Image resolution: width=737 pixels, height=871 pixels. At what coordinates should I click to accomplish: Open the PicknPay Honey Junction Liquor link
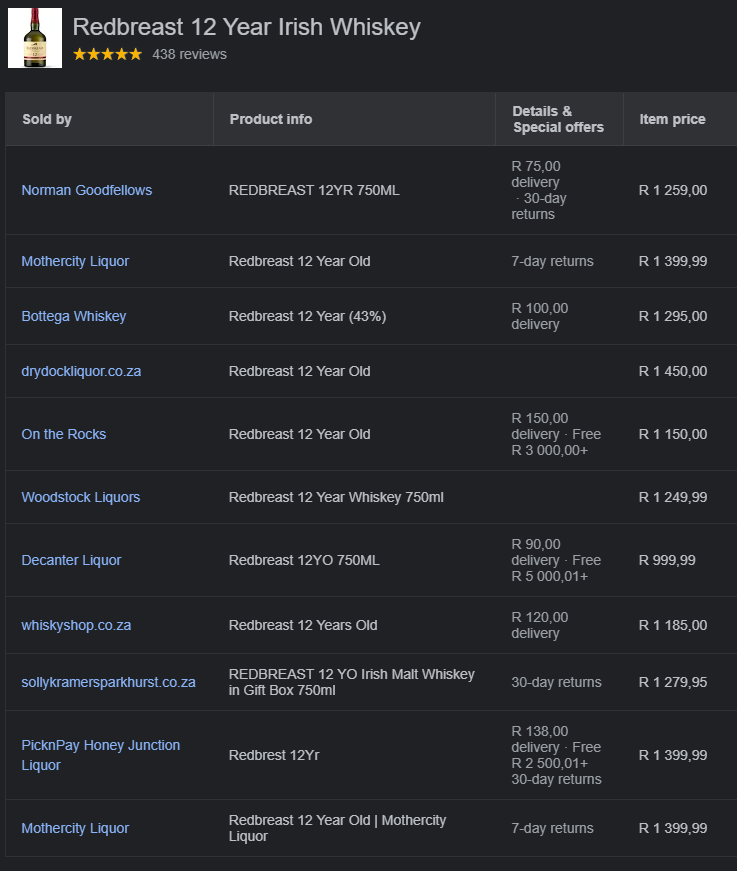(101, 755)
